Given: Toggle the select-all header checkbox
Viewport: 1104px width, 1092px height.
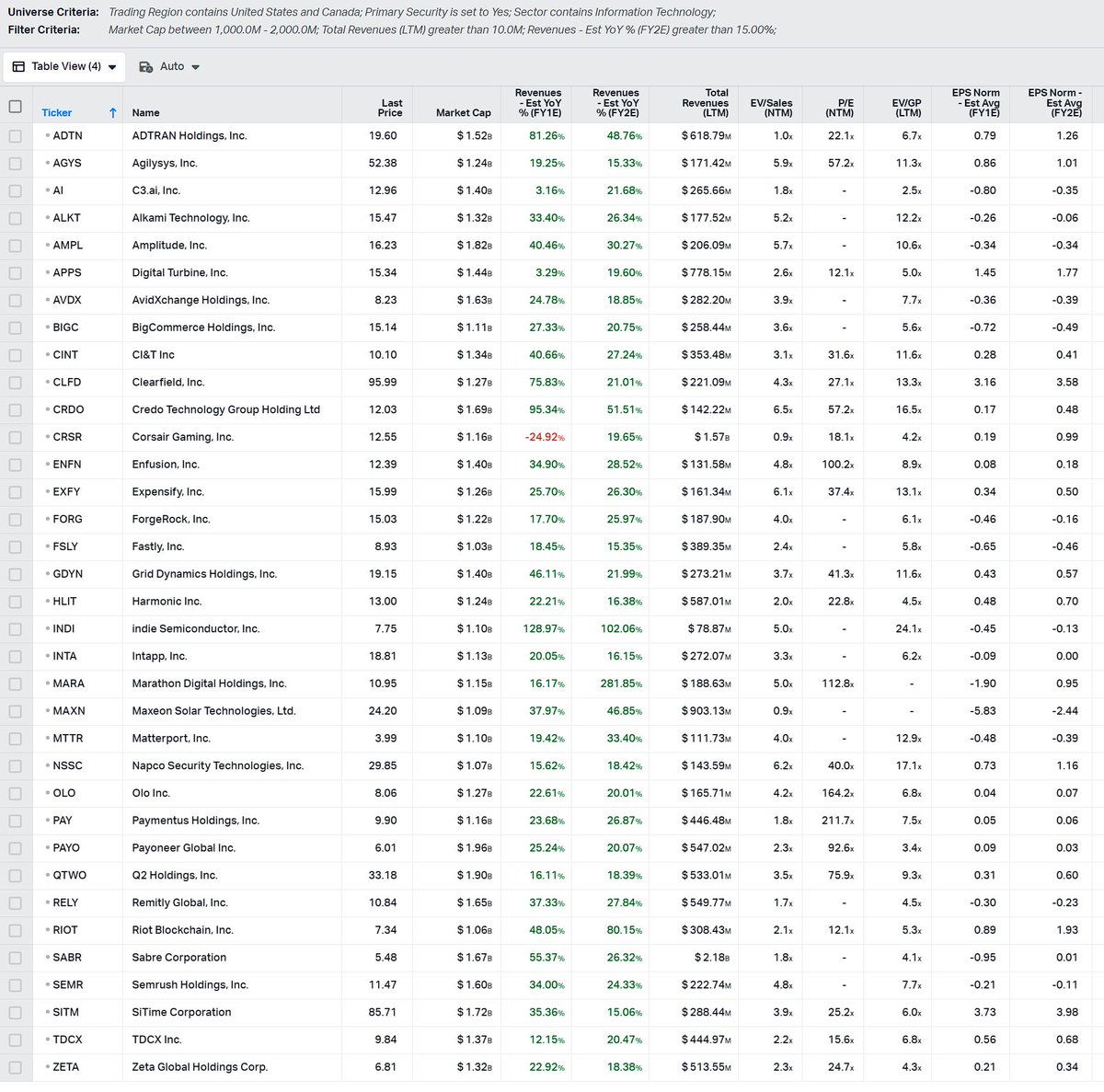Looking at the screenshot, I should 15,107.
